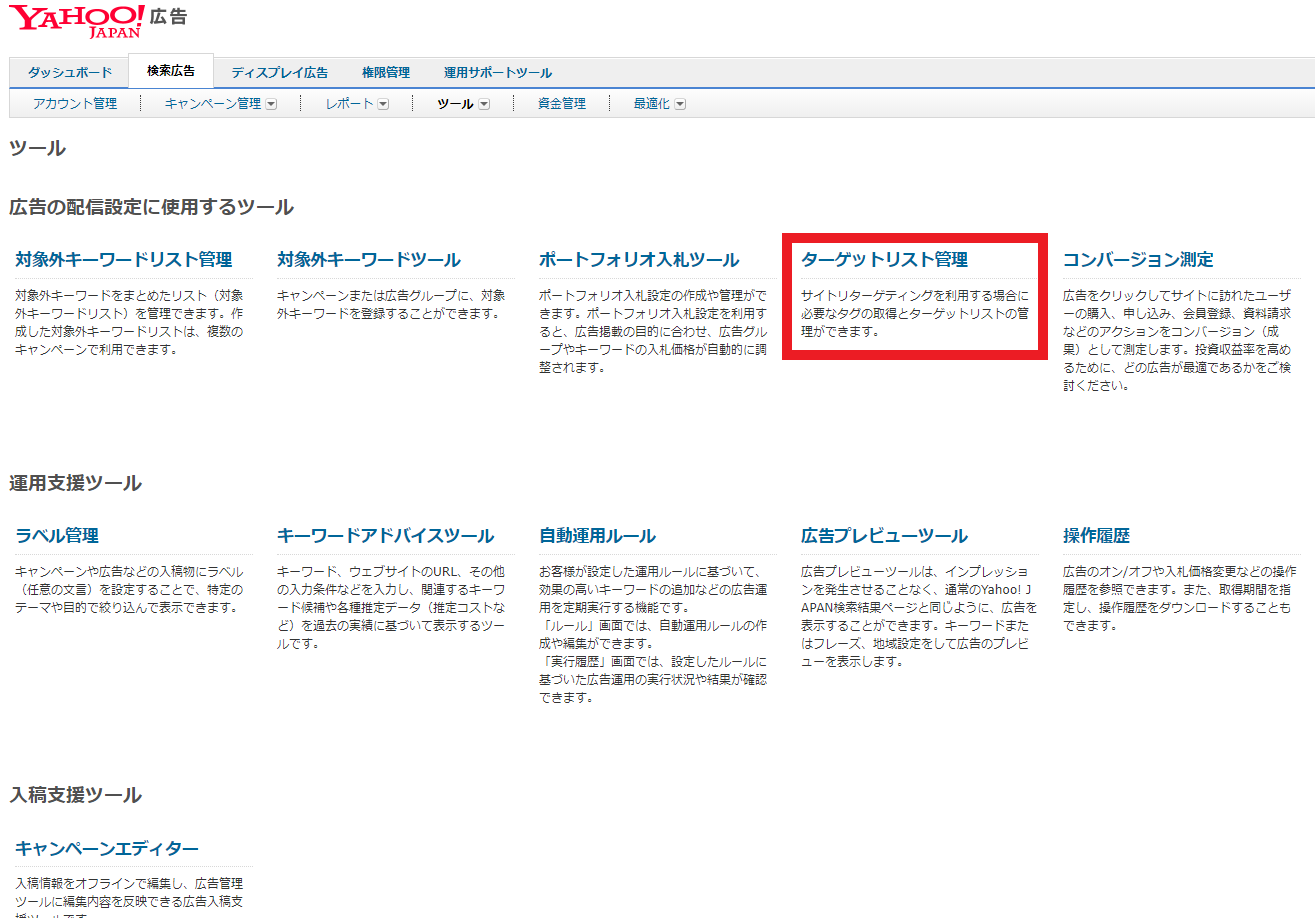Open アカウント管理 in the submenu

point(75,103)
